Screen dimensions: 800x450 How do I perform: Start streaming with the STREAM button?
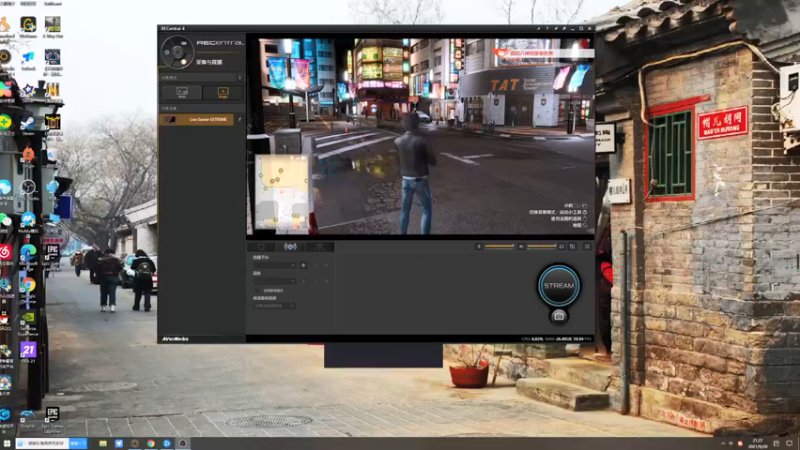[x=559, y=285]
